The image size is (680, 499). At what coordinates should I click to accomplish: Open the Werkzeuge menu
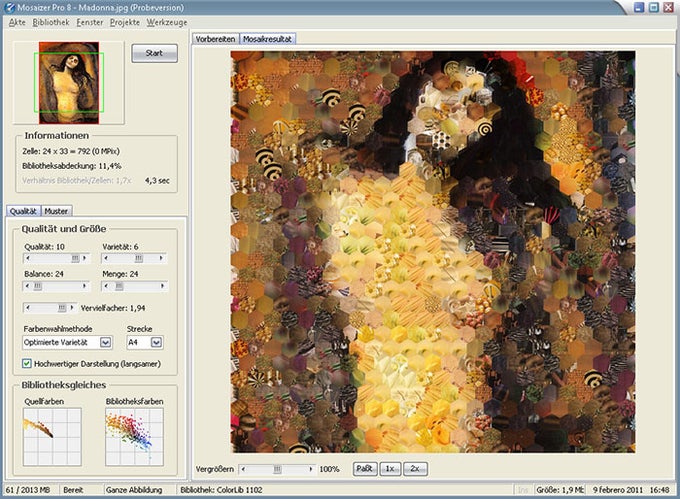167,22
